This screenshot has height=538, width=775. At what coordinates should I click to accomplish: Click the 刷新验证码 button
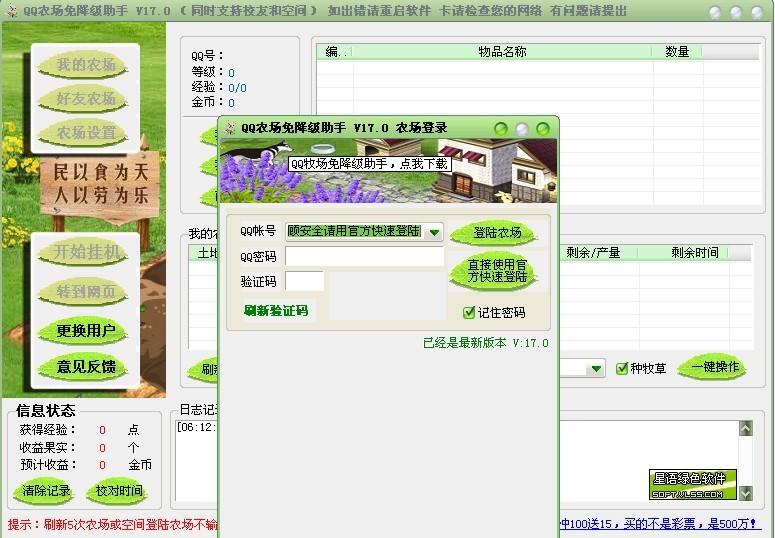(x=276, y=311)
